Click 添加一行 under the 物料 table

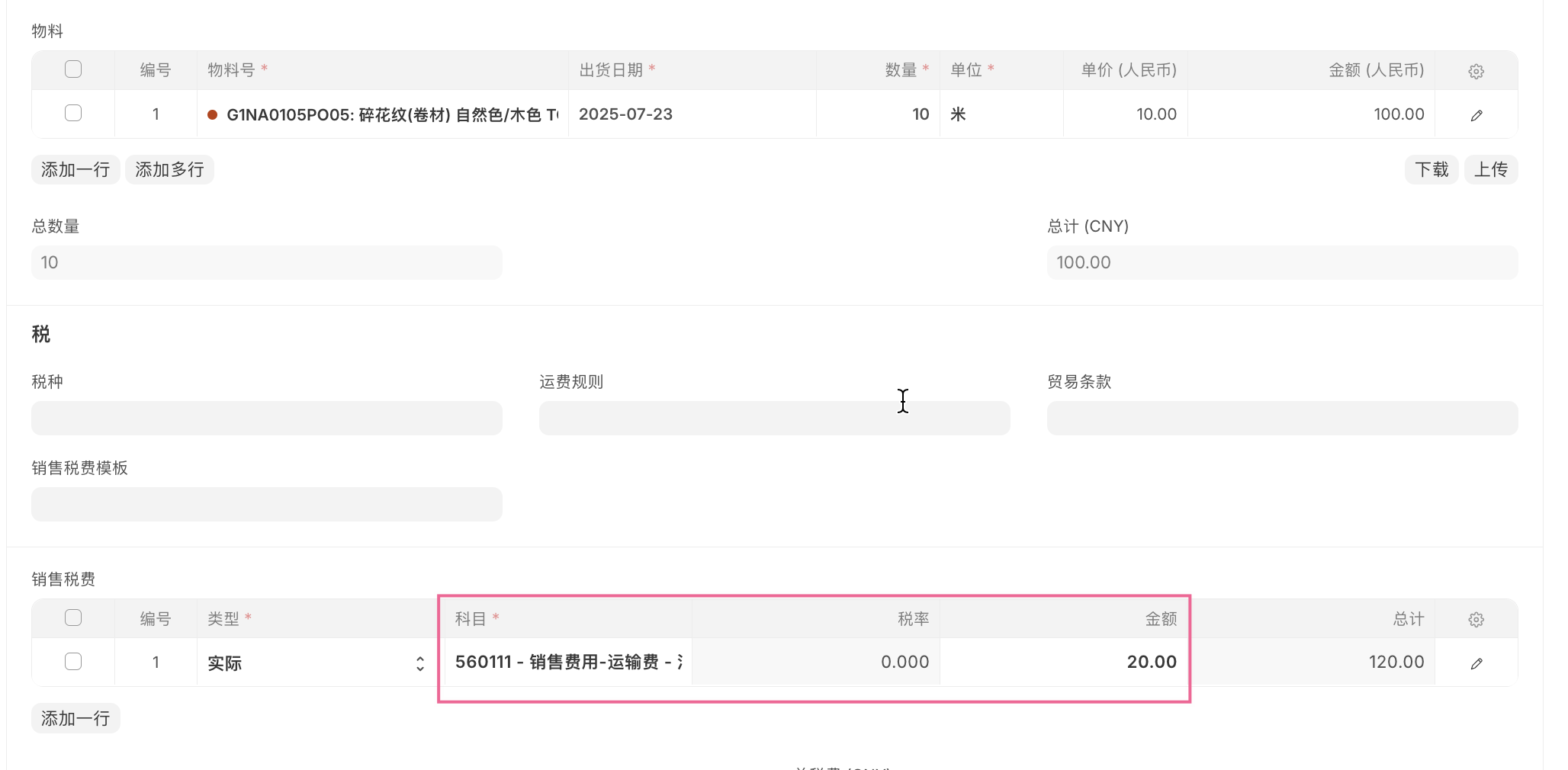pos(75,169)
